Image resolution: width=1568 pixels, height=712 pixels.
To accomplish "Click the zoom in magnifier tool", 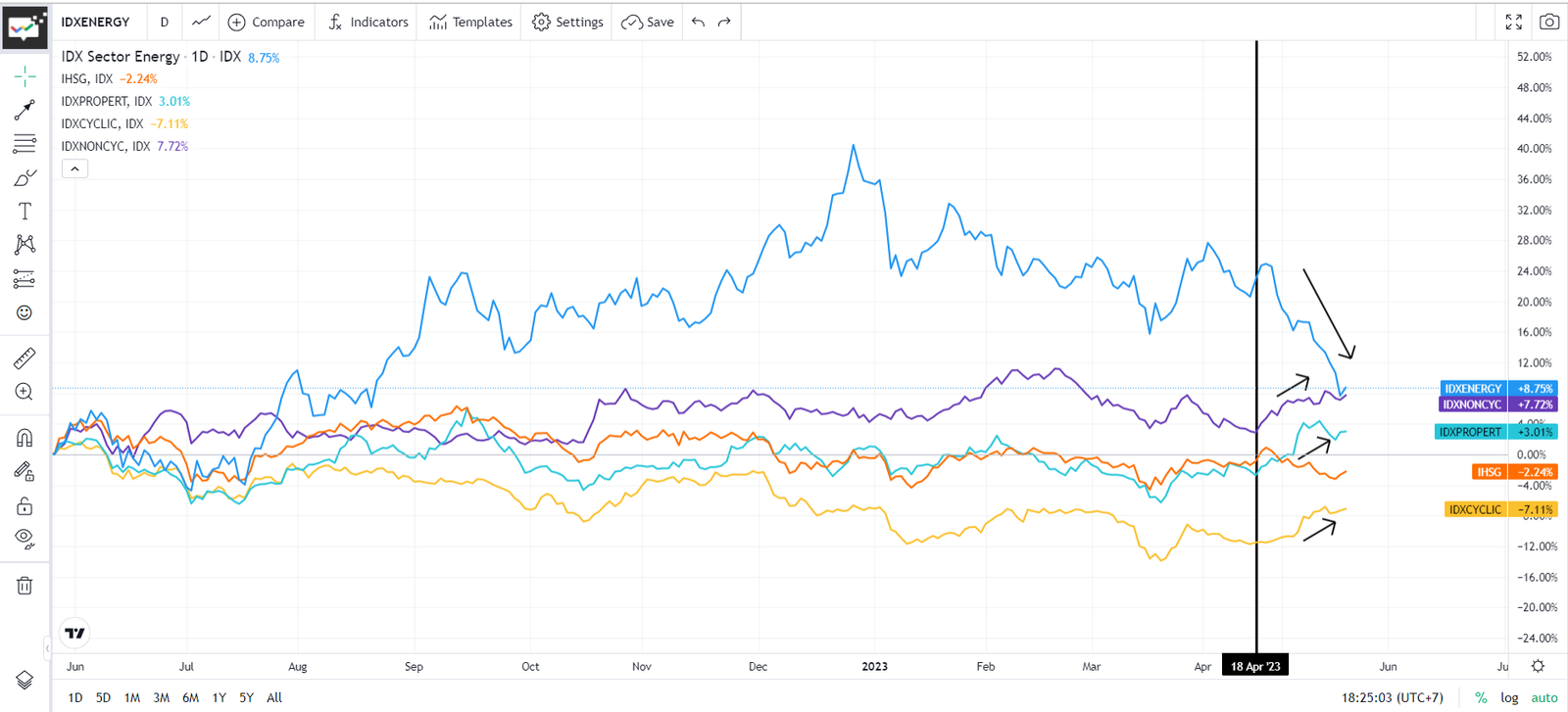I will click(24, 392).
